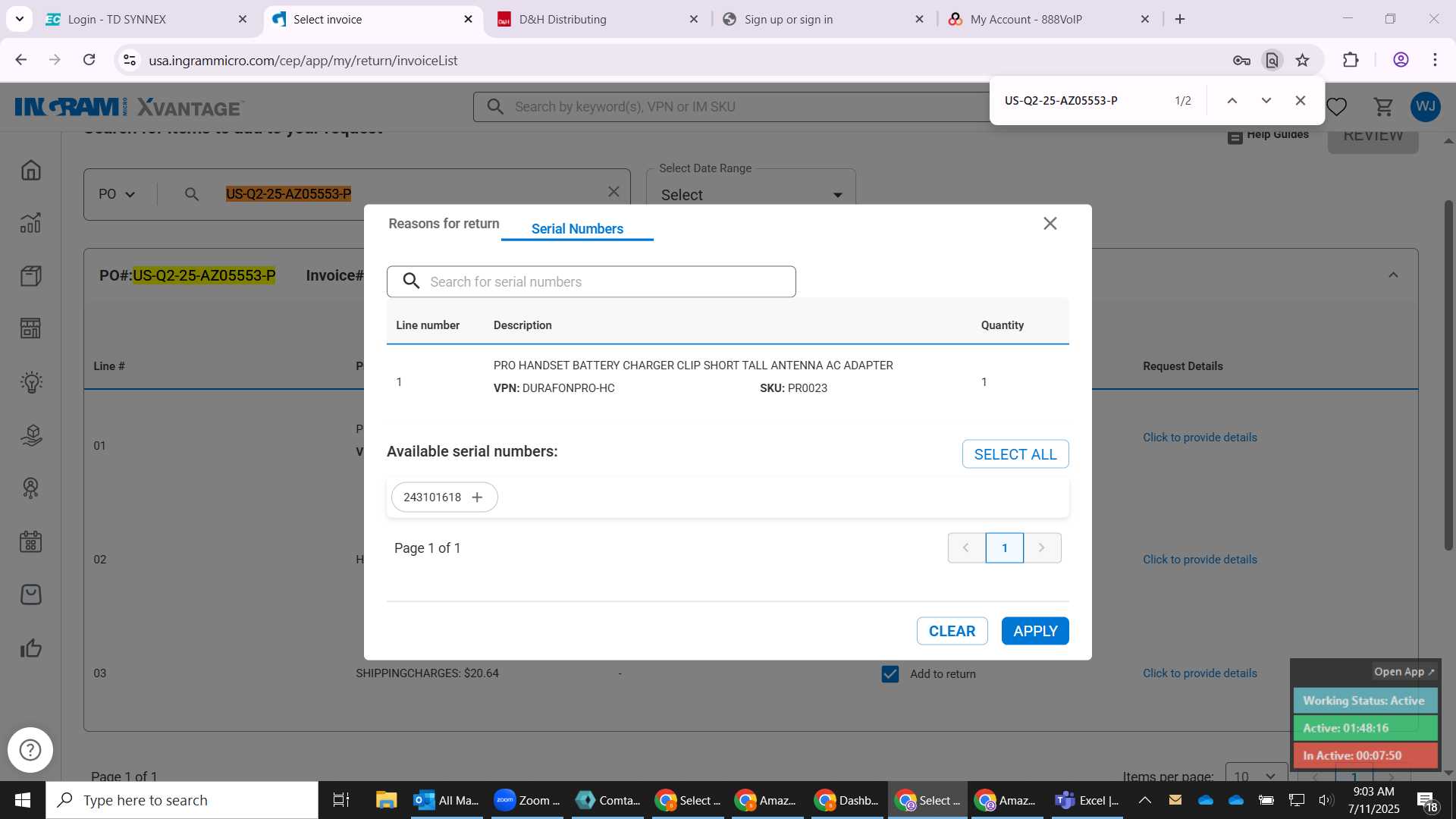Click previous page arrow in dialog pagination
The image size is (1456, 819).
coord(966,548)
